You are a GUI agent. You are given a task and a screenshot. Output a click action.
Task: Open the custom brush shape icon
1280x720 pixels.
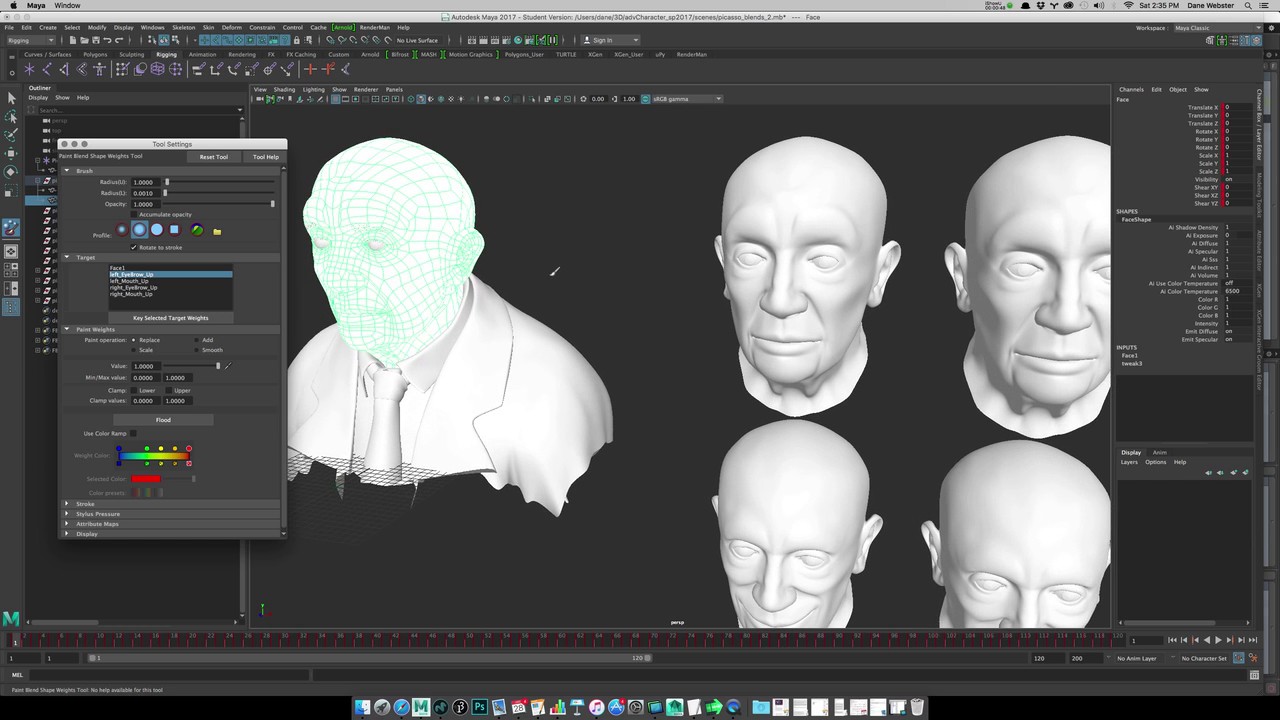point(197,230)
